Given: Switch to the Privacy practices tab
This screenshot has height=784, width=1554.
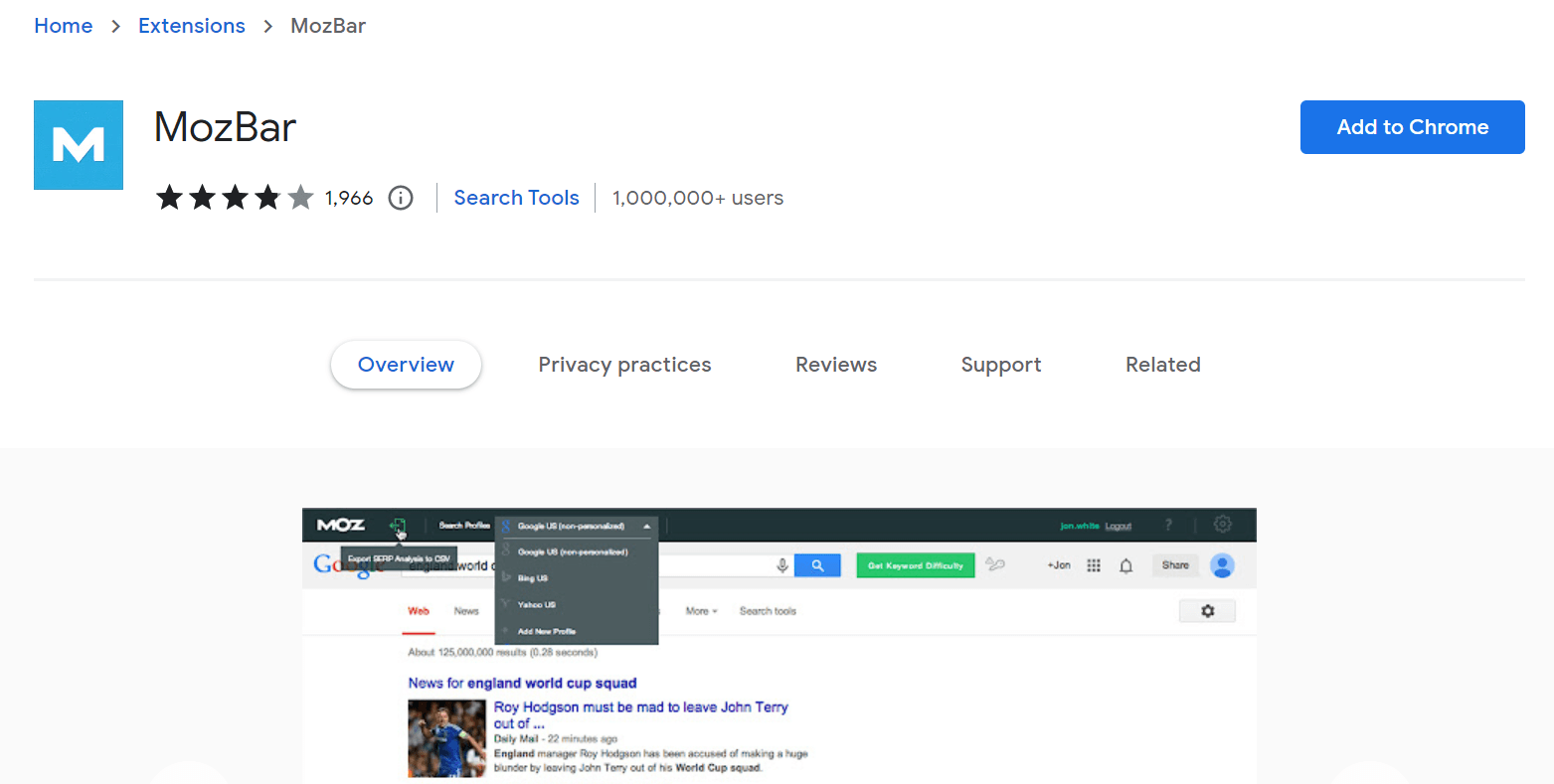Looking at the screenshot, I should [x=624, y=365].
